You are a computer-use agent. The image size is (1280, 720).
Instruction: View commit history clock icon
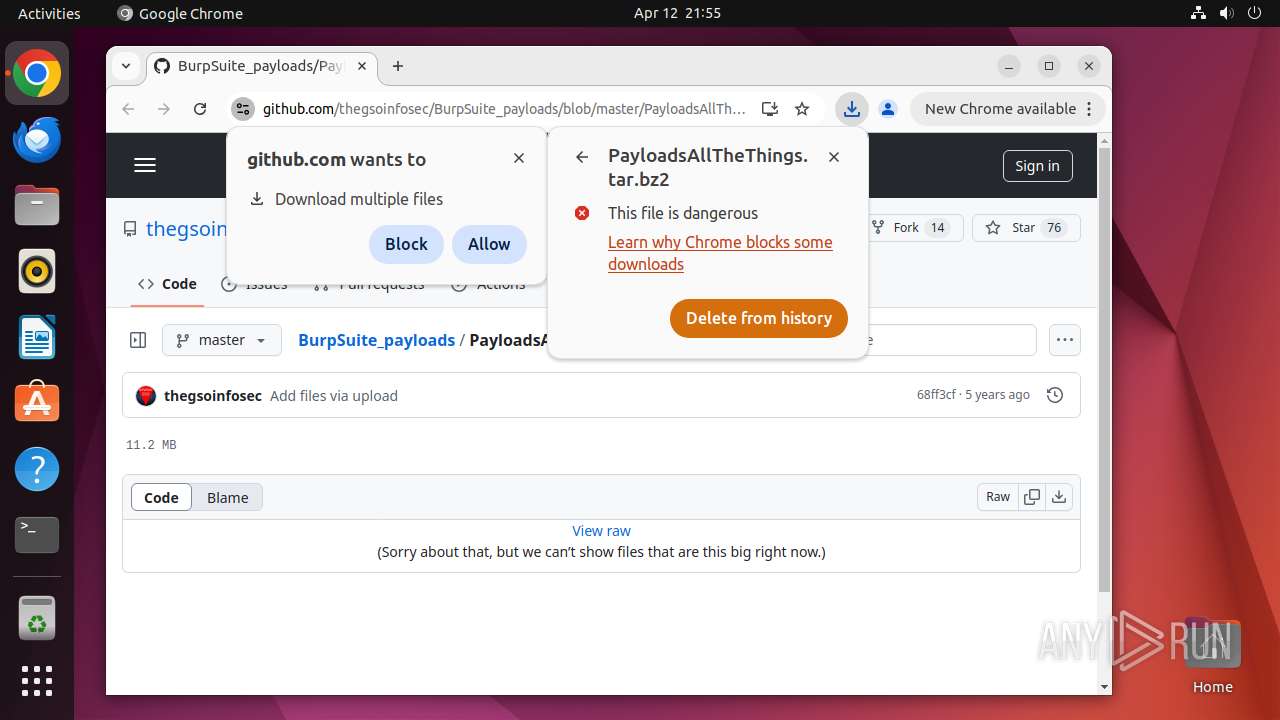1054,395
